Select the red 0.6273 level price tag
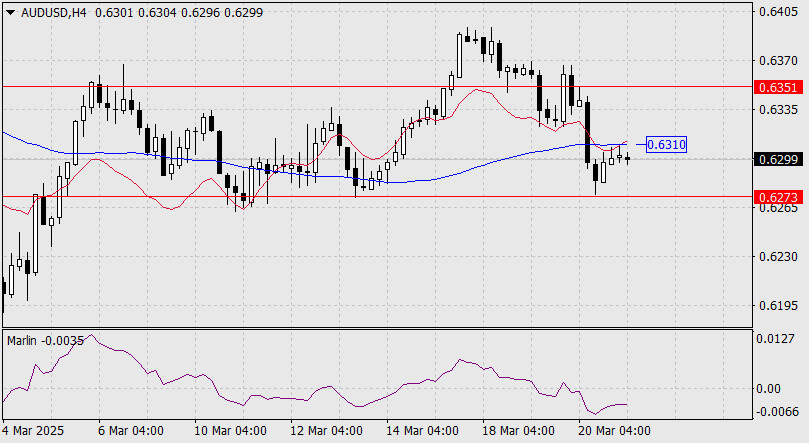The height and width of the screenshot is (443, 809). click(x=777, y=197)
